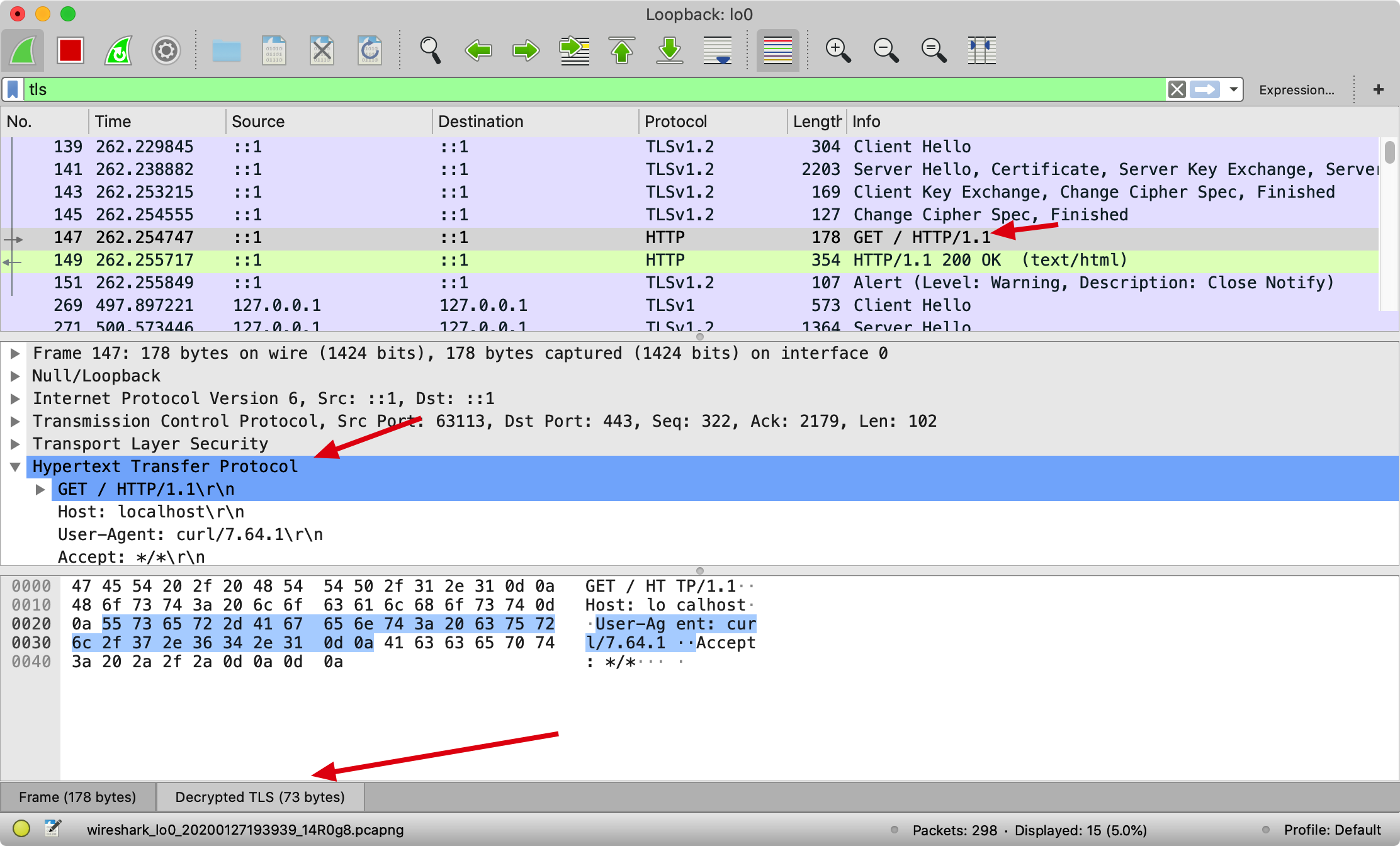Jump to the last packet
1400x846 pixels.
[x=670, y=50]
